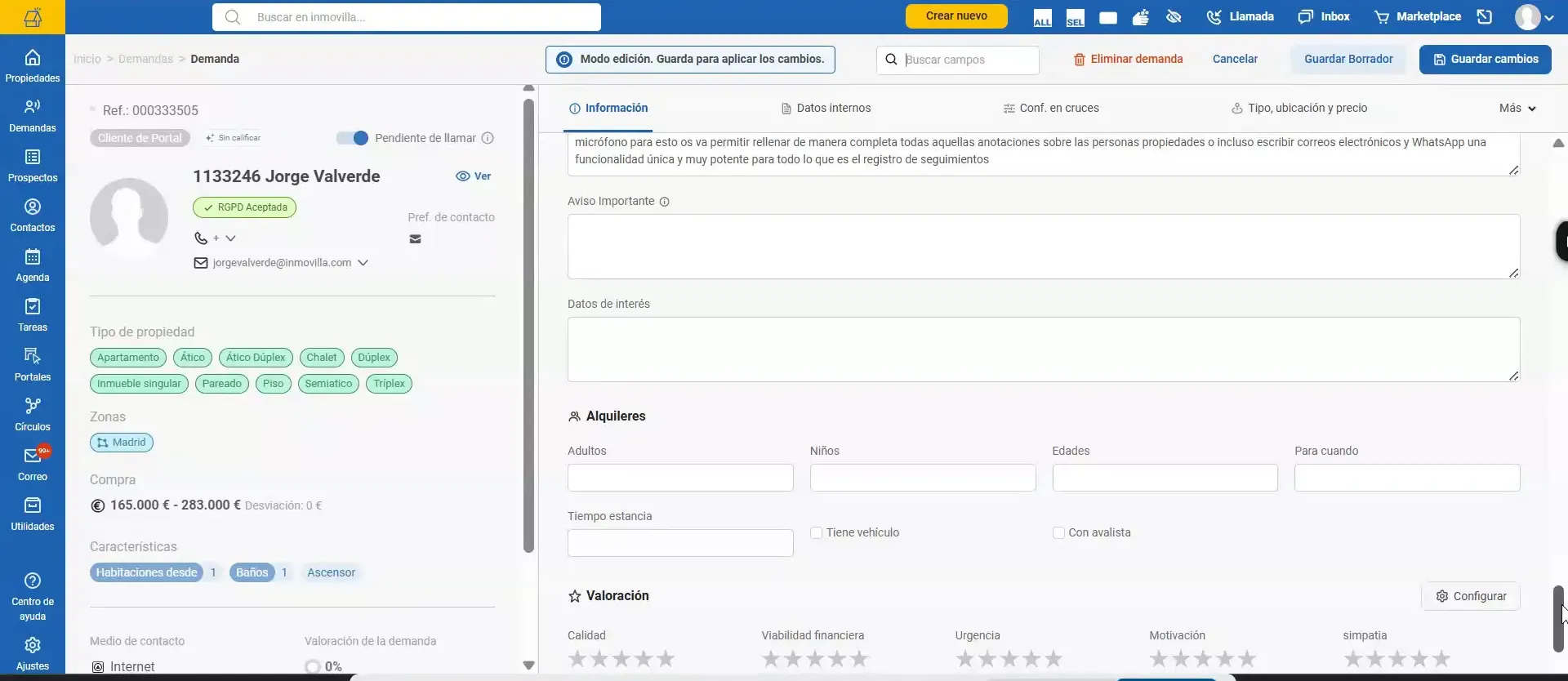Select Madrid zone tag

coord(122,443)
